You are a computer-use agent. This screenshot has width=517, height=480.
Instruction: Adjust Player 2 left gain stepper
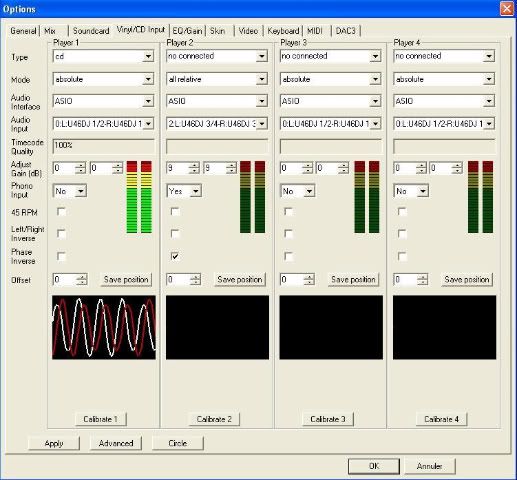click(x=194, y=168)
